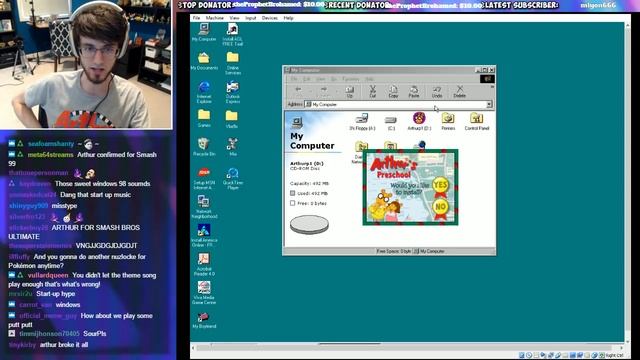640x360 pixels.
Task: Click the Copy toolbar button
Action: coord(393,91)
